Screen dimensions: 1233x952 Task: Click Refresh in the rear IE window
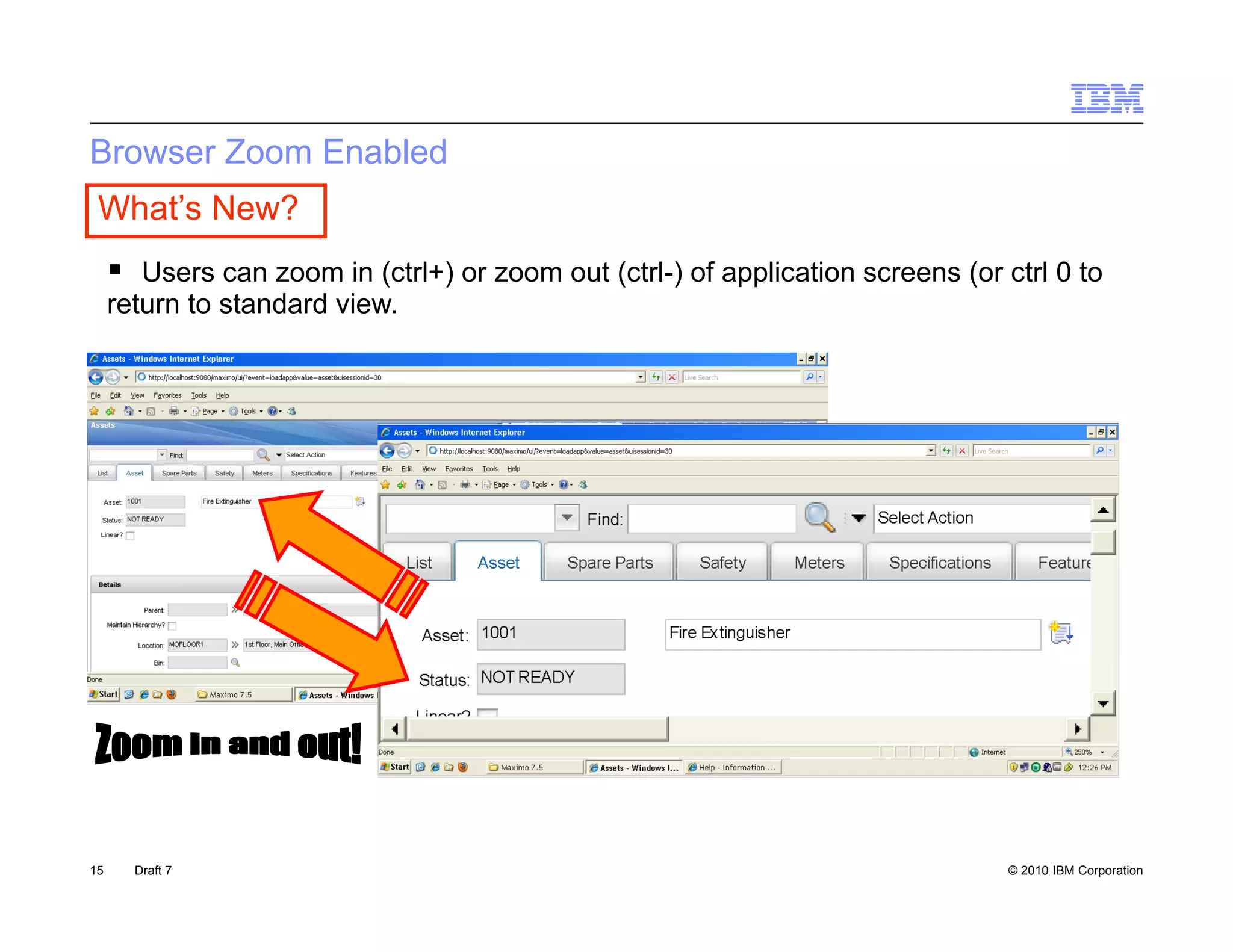pos(656,377)
